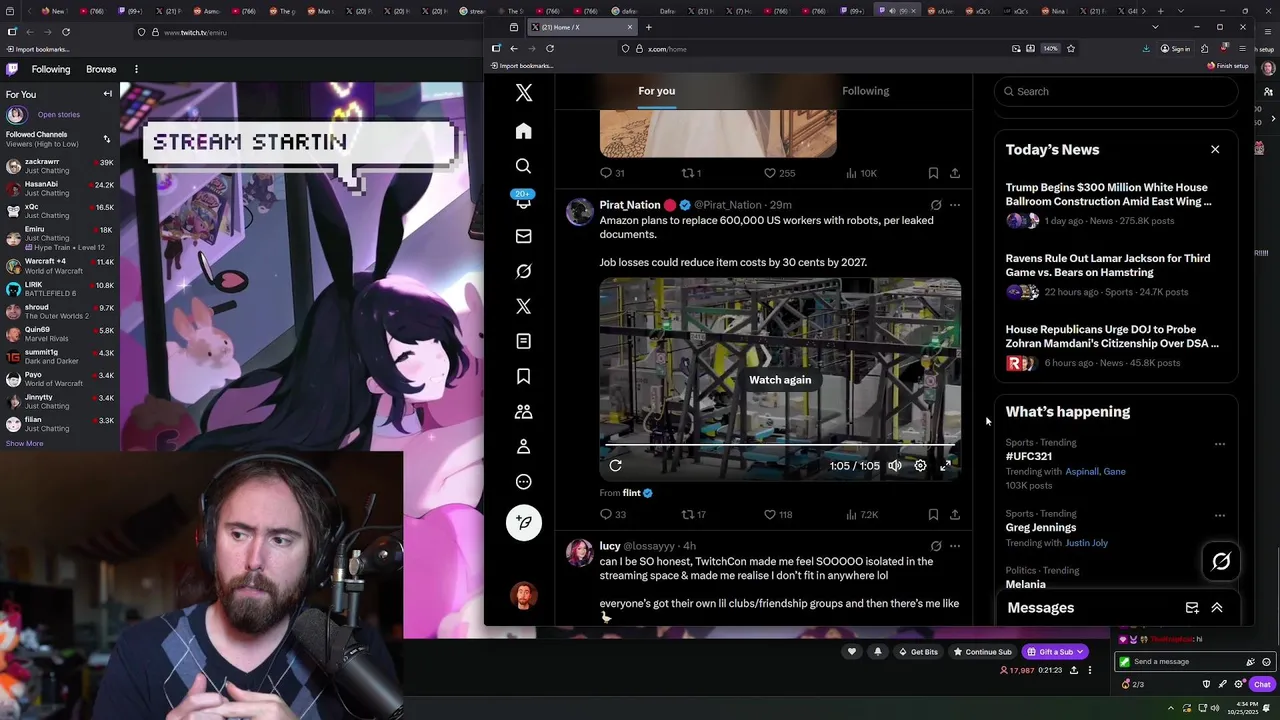Toggle Twitch stream notifications bell
This screenshot has width=1280, height=720.
tap(878, 652)
